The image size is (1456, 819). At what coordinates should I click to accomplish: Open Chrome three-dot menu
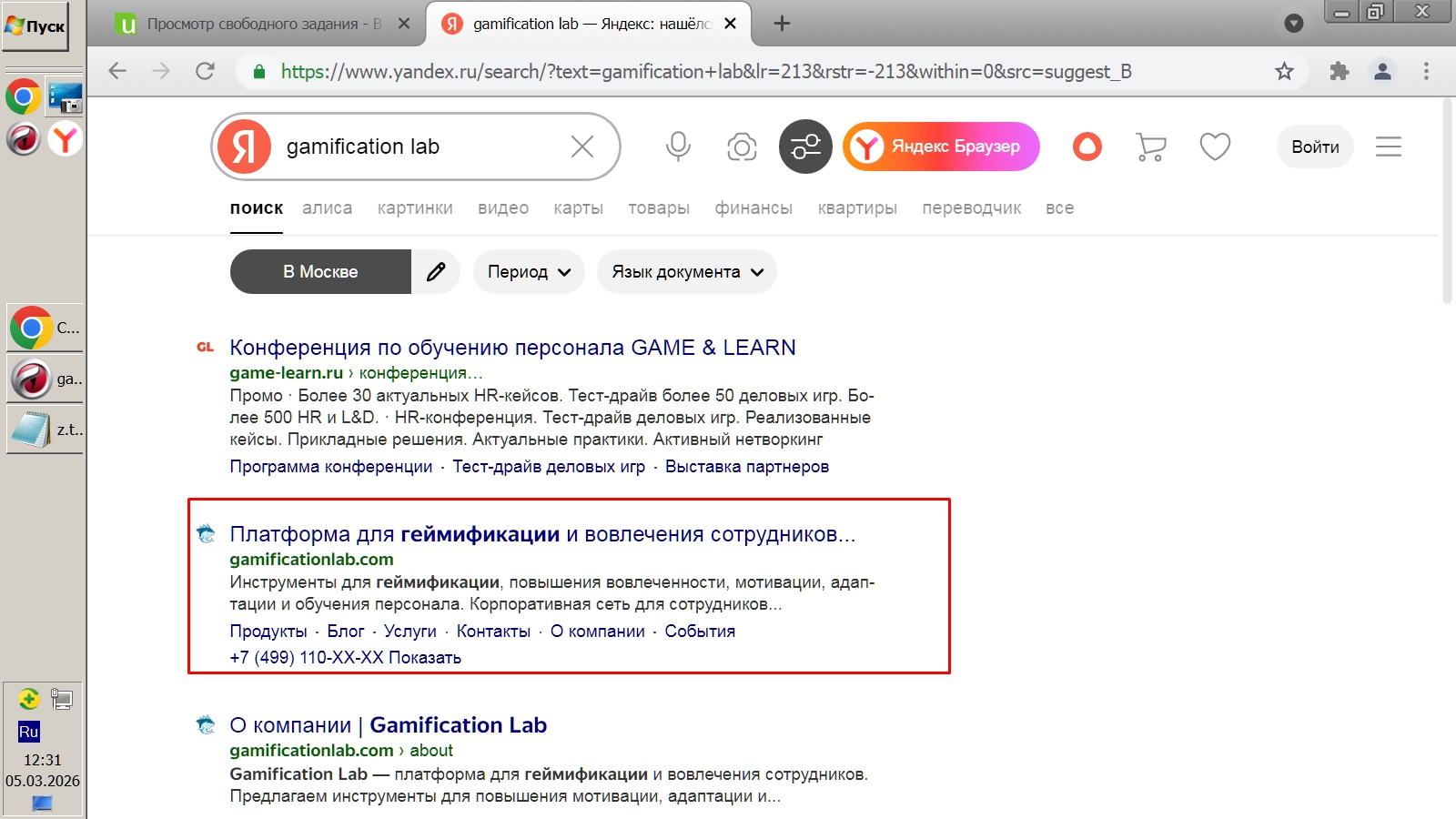click(1426, 71)
